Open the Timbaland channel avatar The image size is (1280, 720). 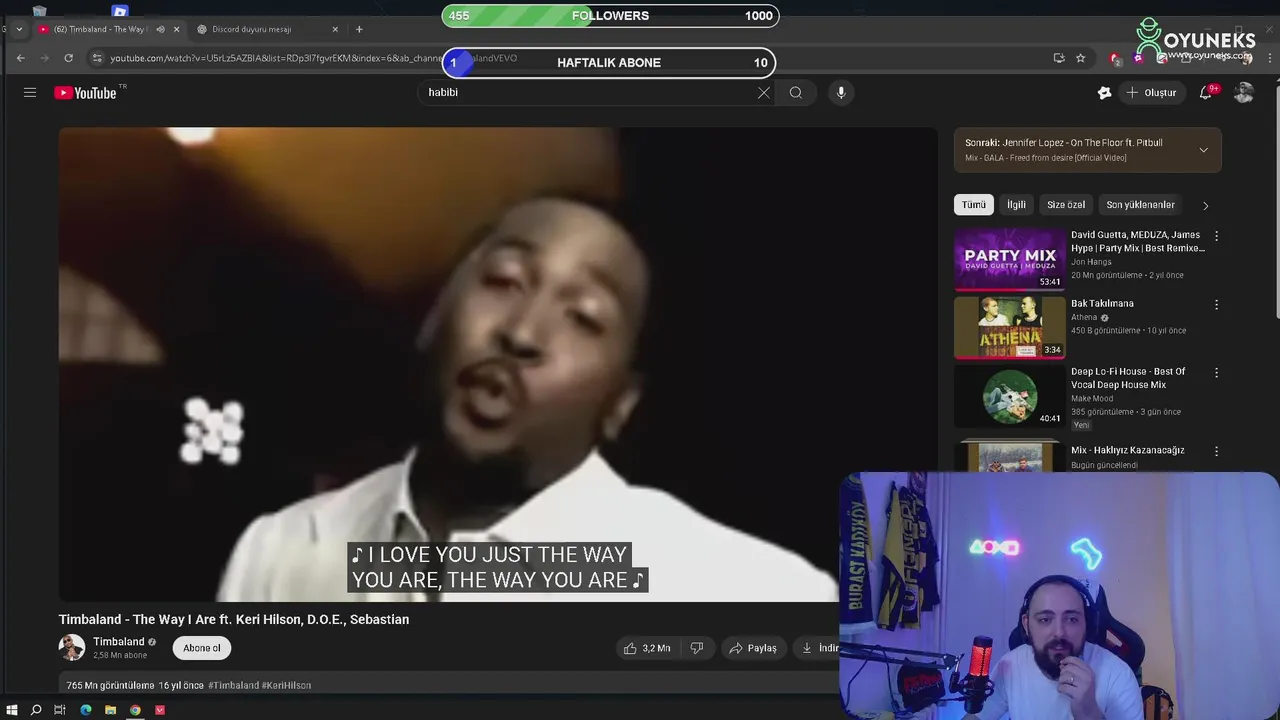coord(72,647)
